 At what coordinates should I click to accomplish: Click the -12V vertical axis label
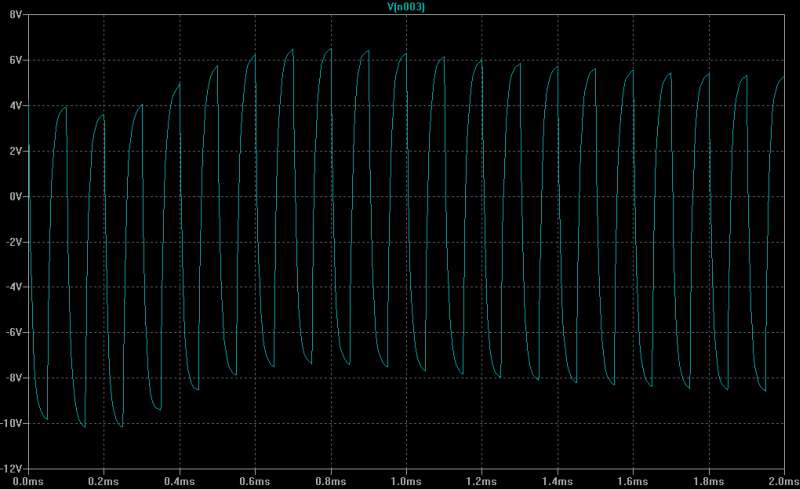point(12,468)
